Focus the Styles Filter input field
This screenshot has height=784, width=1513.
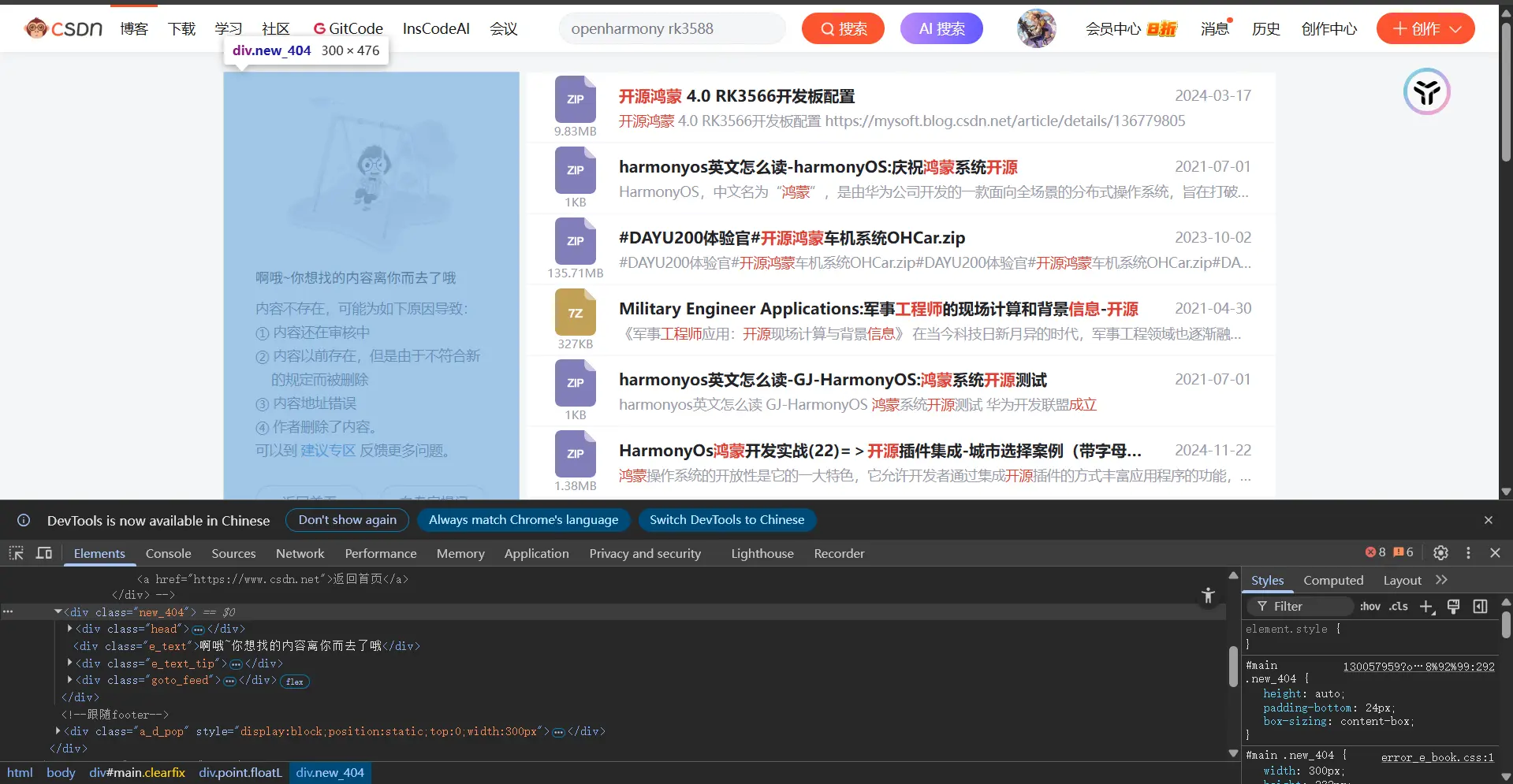pos(1301,606)
